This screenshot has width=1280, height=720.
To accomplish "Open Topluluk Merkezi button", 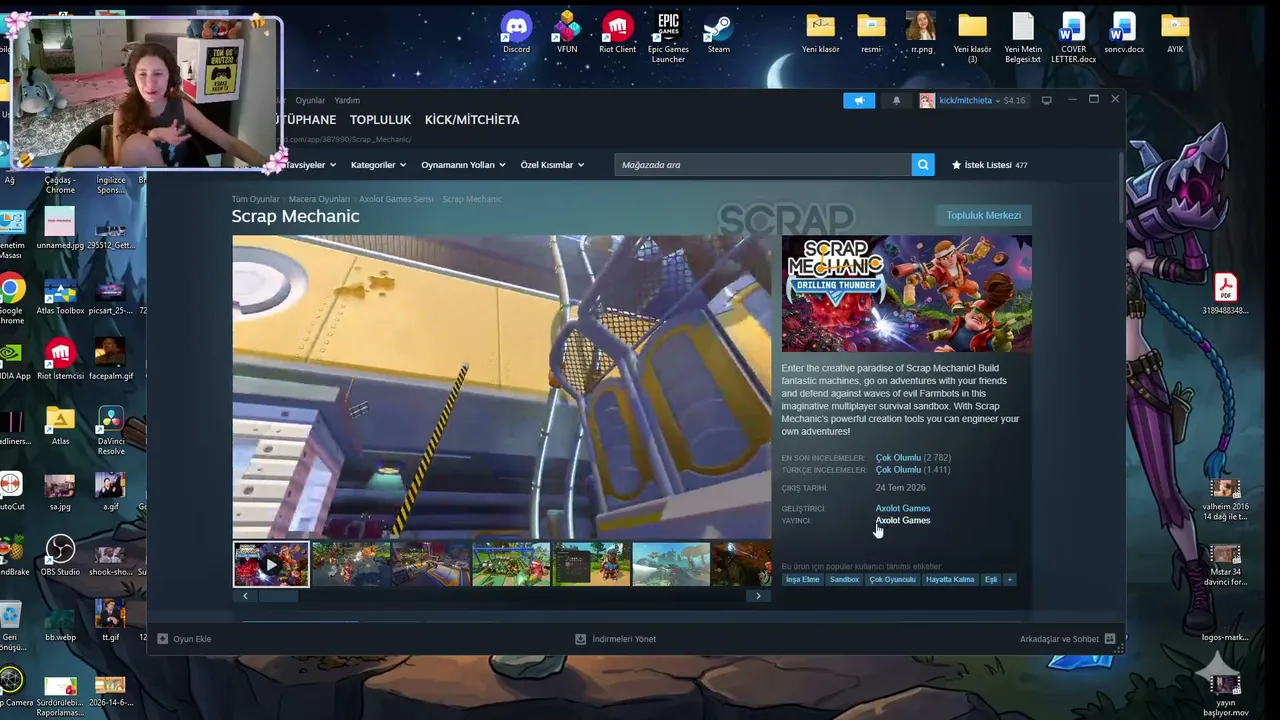I will (x=984, y=215).
